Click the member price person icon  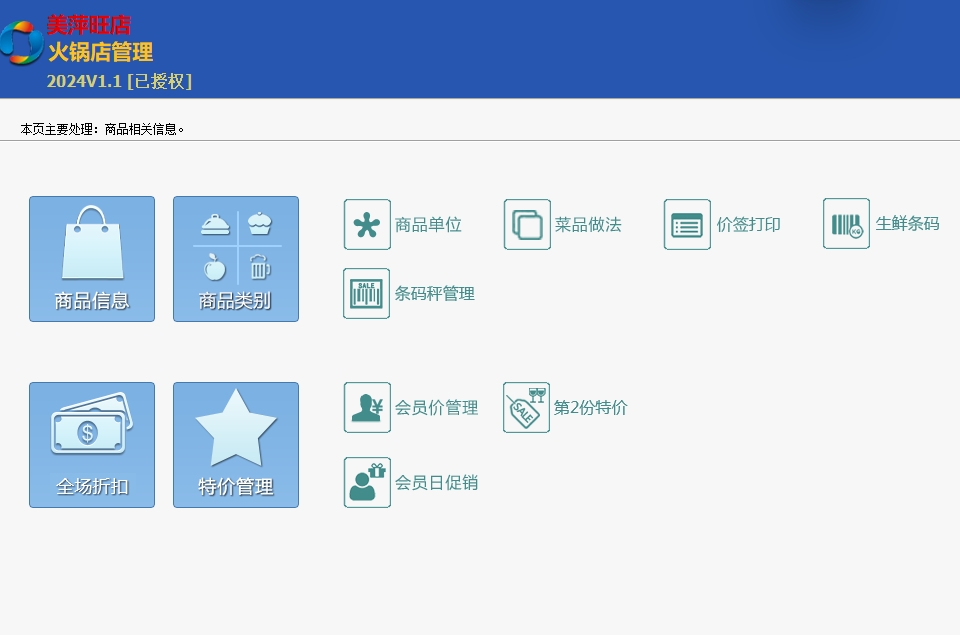(x=367, y=407)
